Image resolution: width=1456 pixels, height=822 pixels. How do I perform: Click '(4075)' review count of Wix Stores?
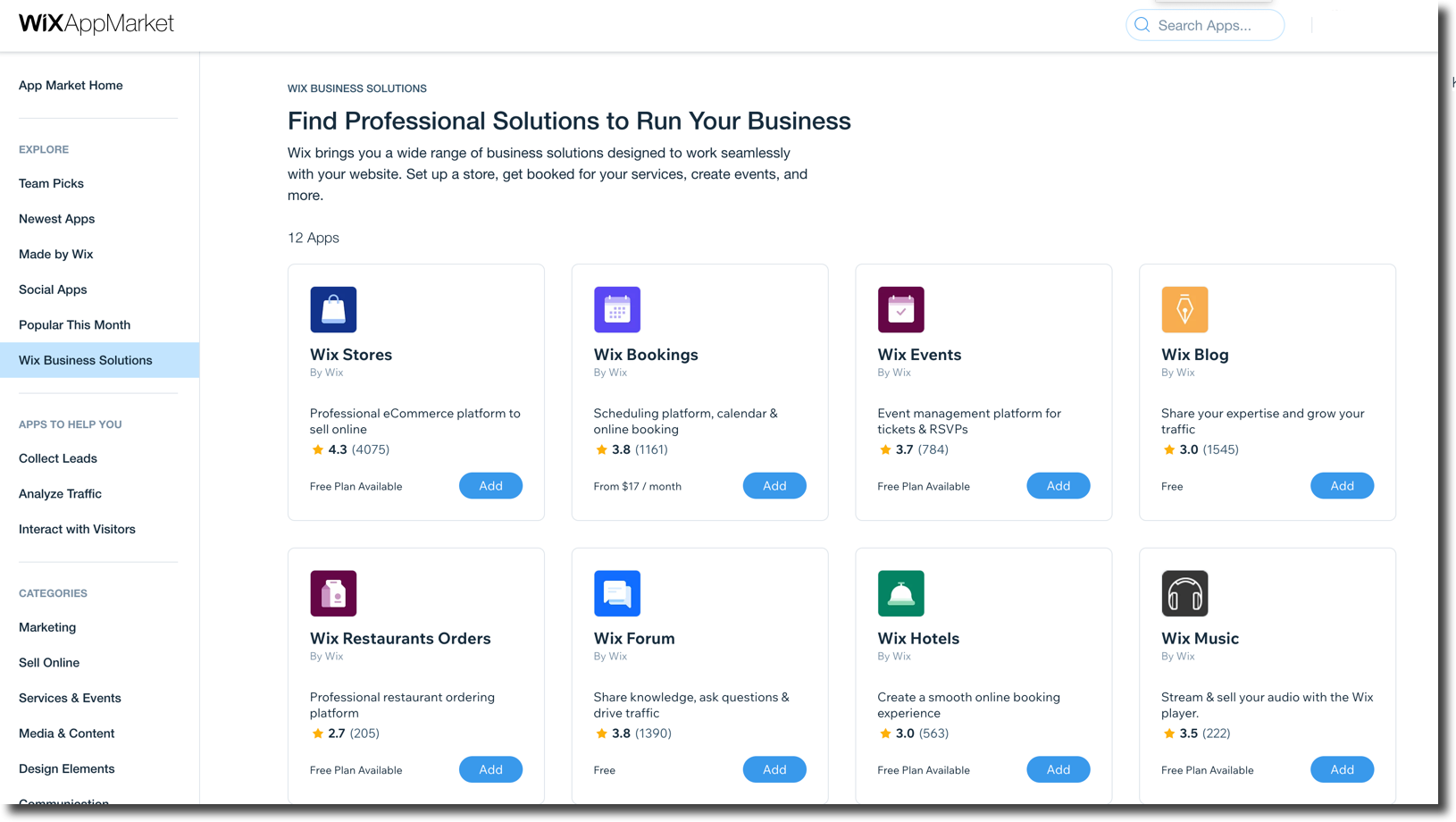(x=371, y=449)
